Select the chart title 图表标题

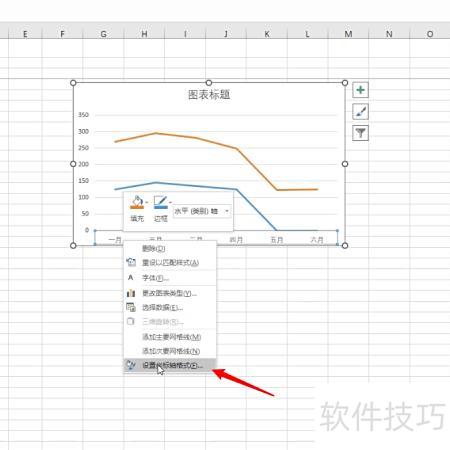(x=209, y=95)
